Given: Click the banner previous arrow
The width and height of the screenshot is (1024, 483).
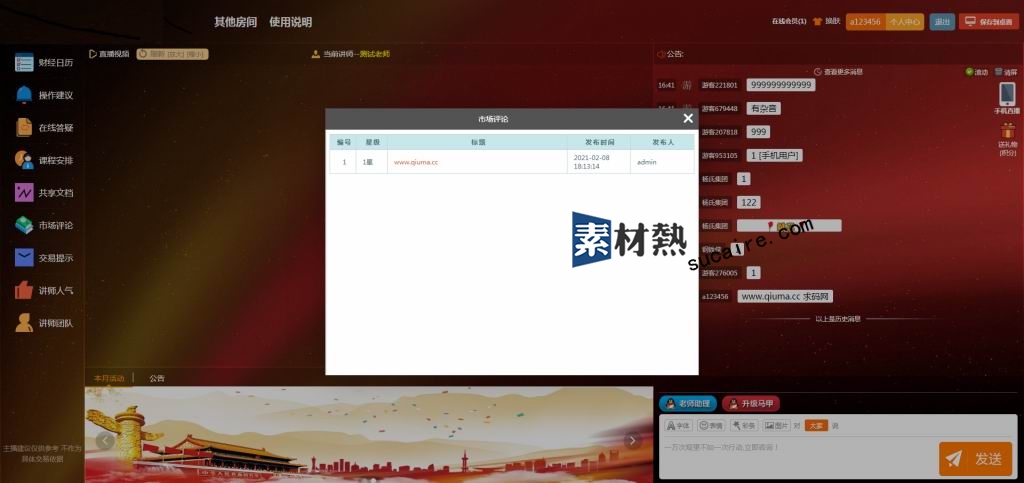Looking at the screenshot, I should [105, 441].
